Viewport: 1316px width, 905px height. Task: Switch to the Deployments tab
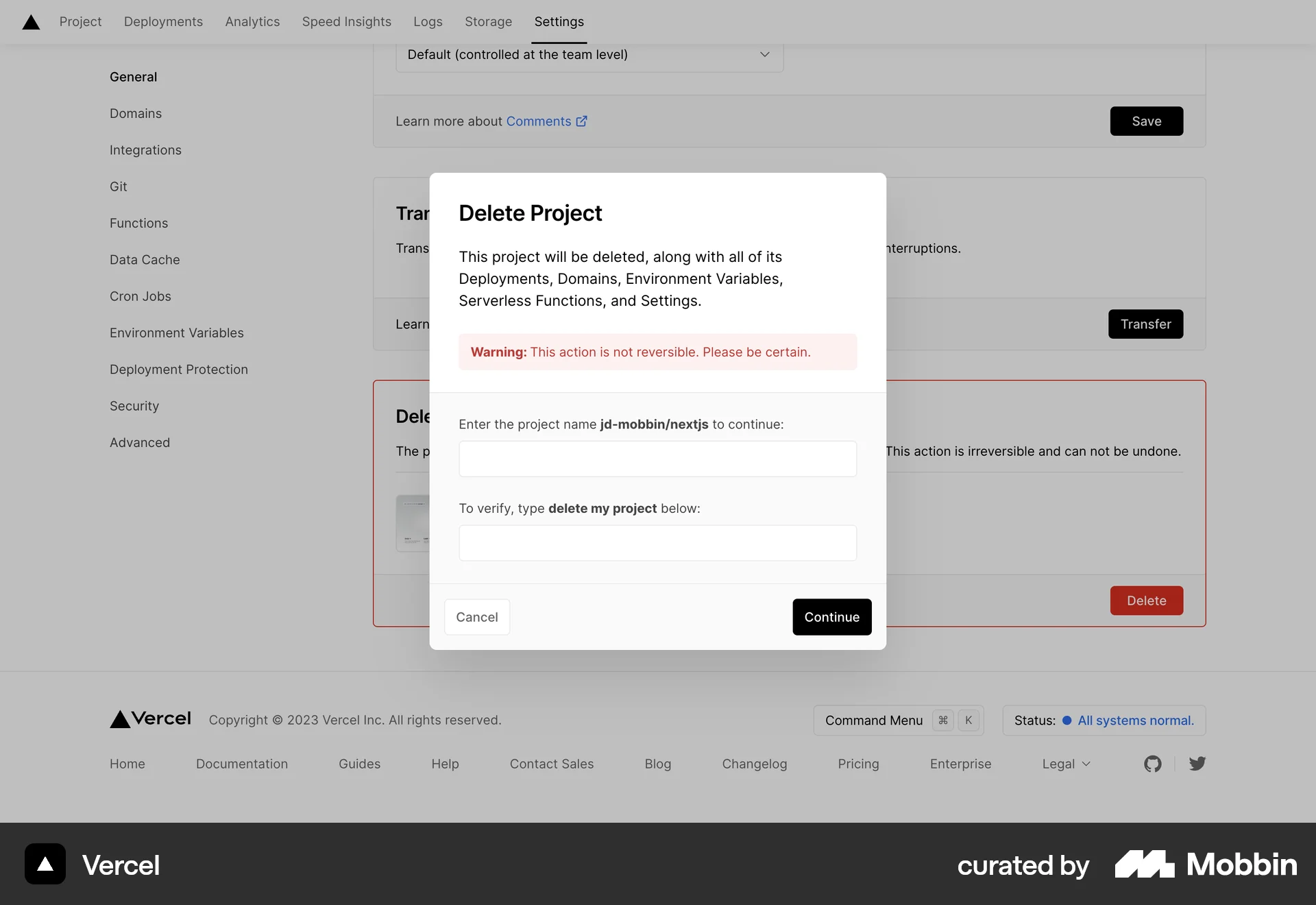pyautogui.click(x=163, y=22)
